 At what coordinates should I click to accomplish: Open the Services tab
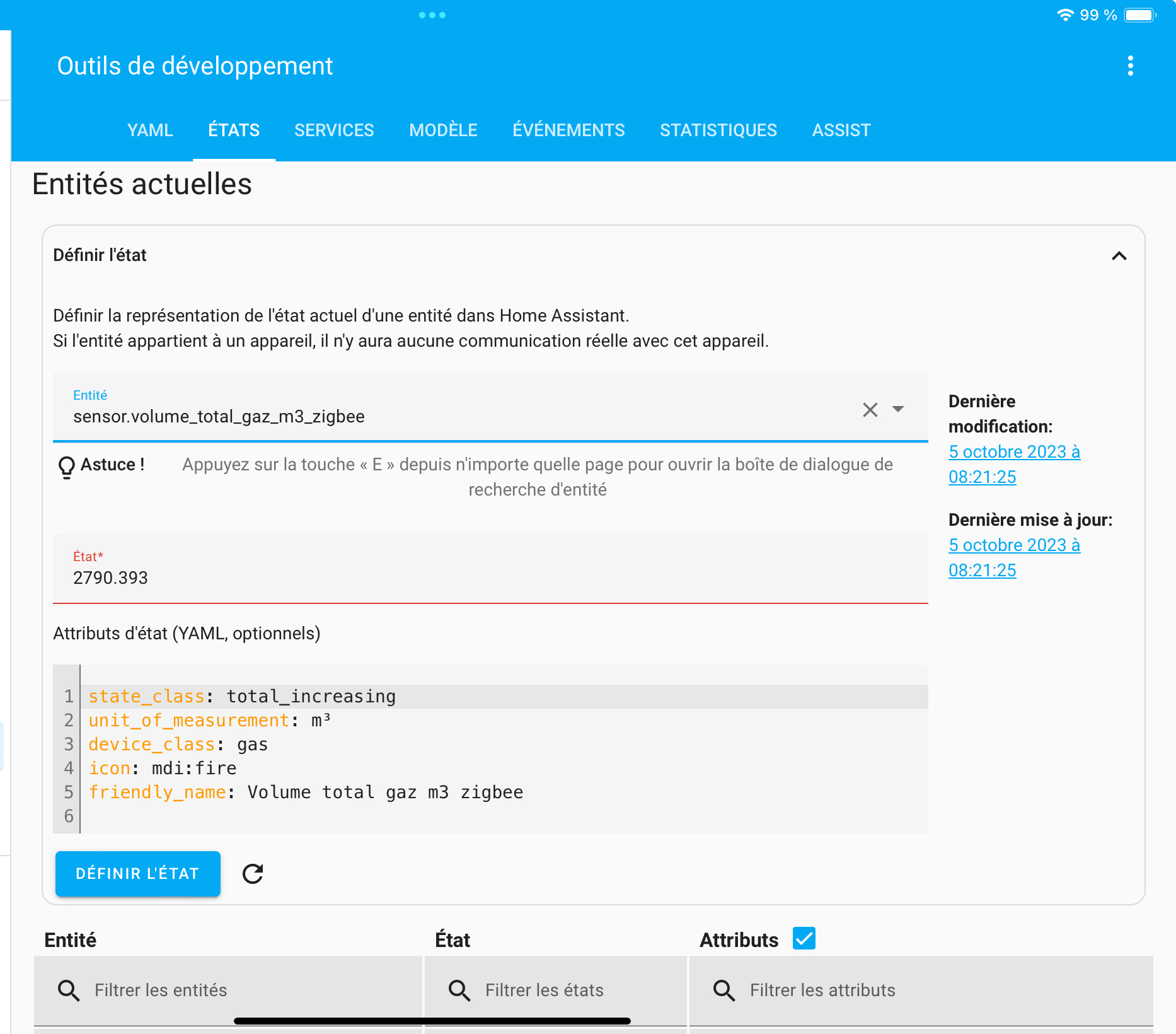click(x=334, y=131)
